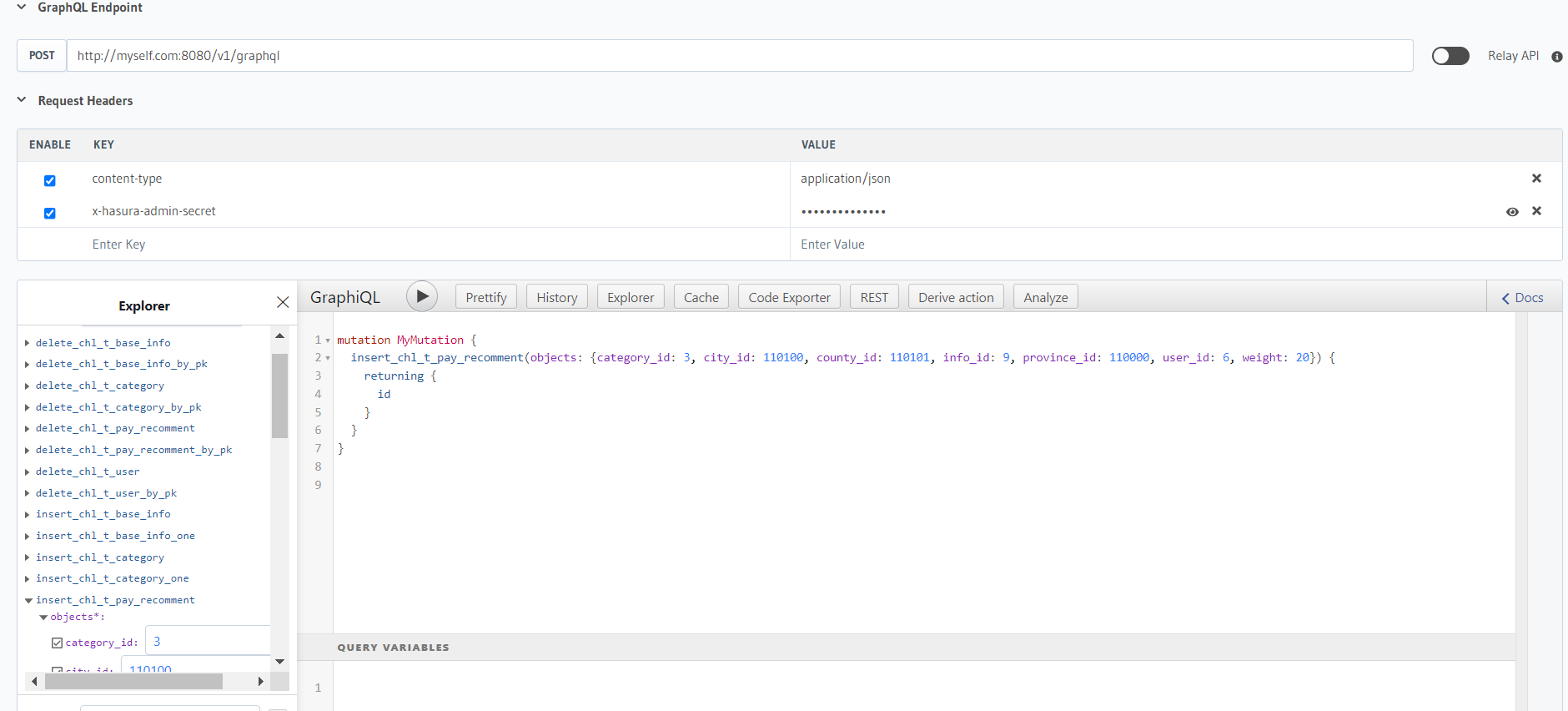Screen dimensions: 1568x711
Task: Click the QUERY VARIABLES header bar
Action: click(x=907, y=647)
